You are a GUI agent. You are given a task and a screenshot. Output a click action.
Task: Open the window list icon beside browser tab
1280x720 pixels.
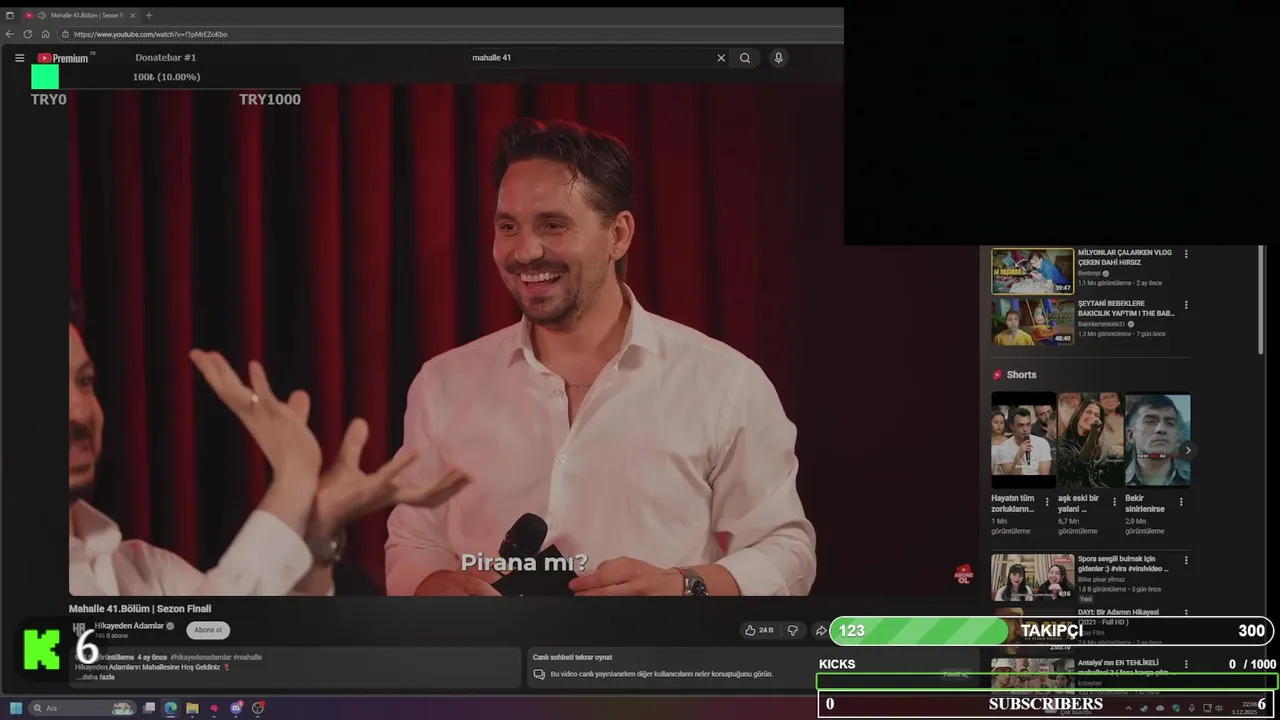(10, 15)
